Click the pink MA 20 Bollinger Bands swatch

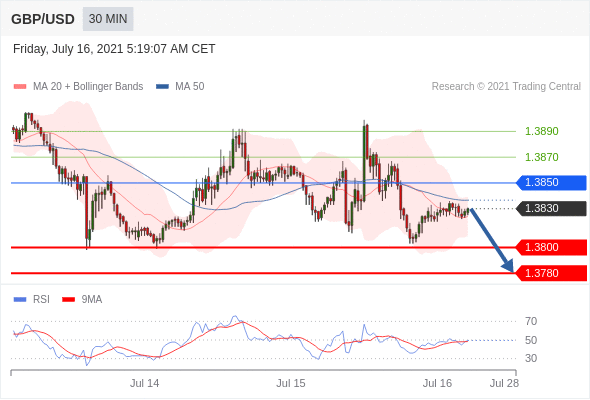20,87
